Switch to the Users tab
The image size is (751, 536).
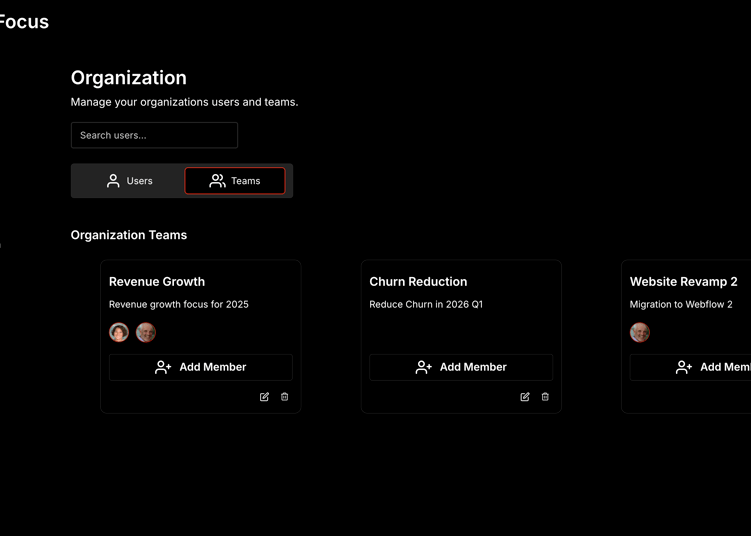129,181
